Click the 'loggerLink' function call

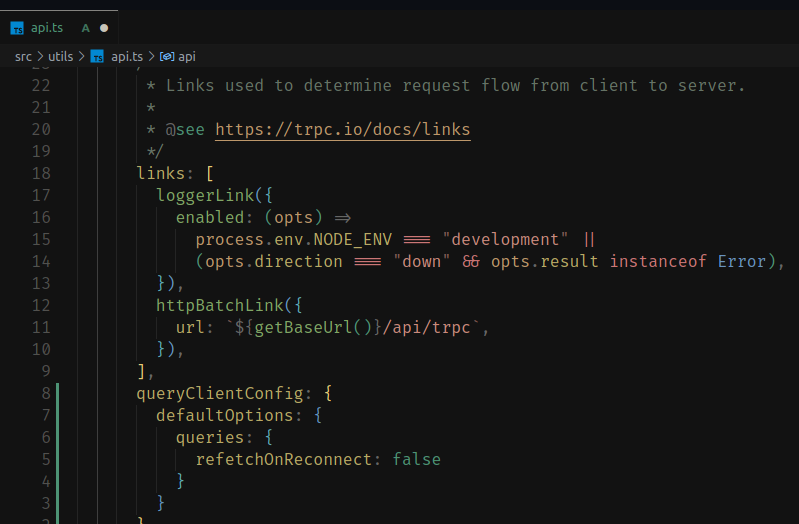click(205, 195)
